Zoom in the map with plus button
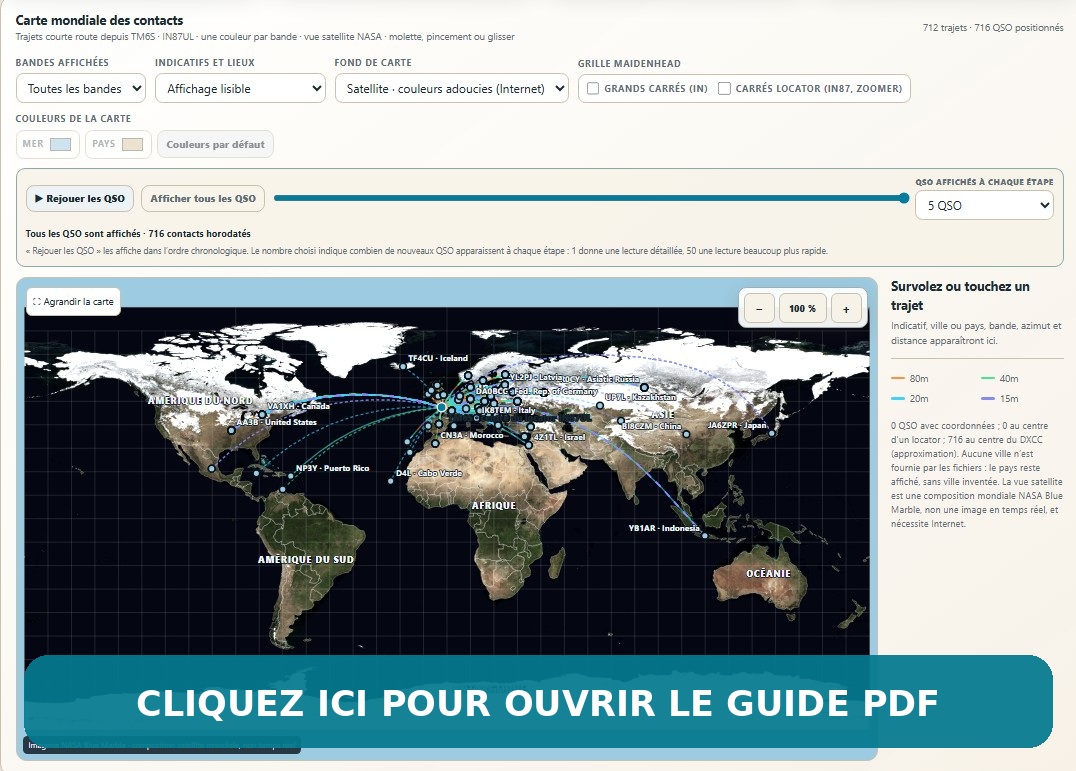Image resolution: width=1076 pixels, height=771 pixels. coord(846,309)
